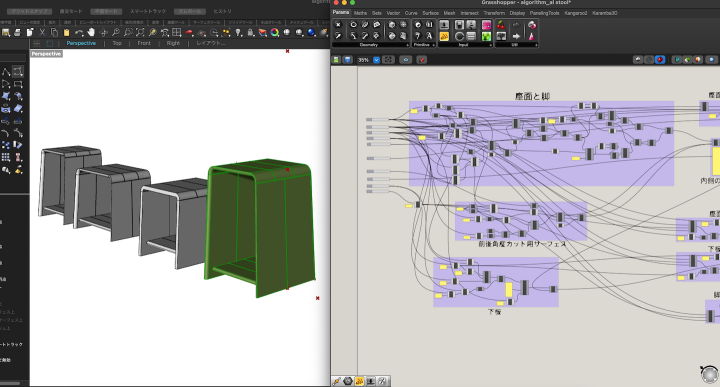Open the Kangaroo2 tab in Grasshopper
Image resolution: width=720 pixels, height=387 pixels.
[576, 13]
